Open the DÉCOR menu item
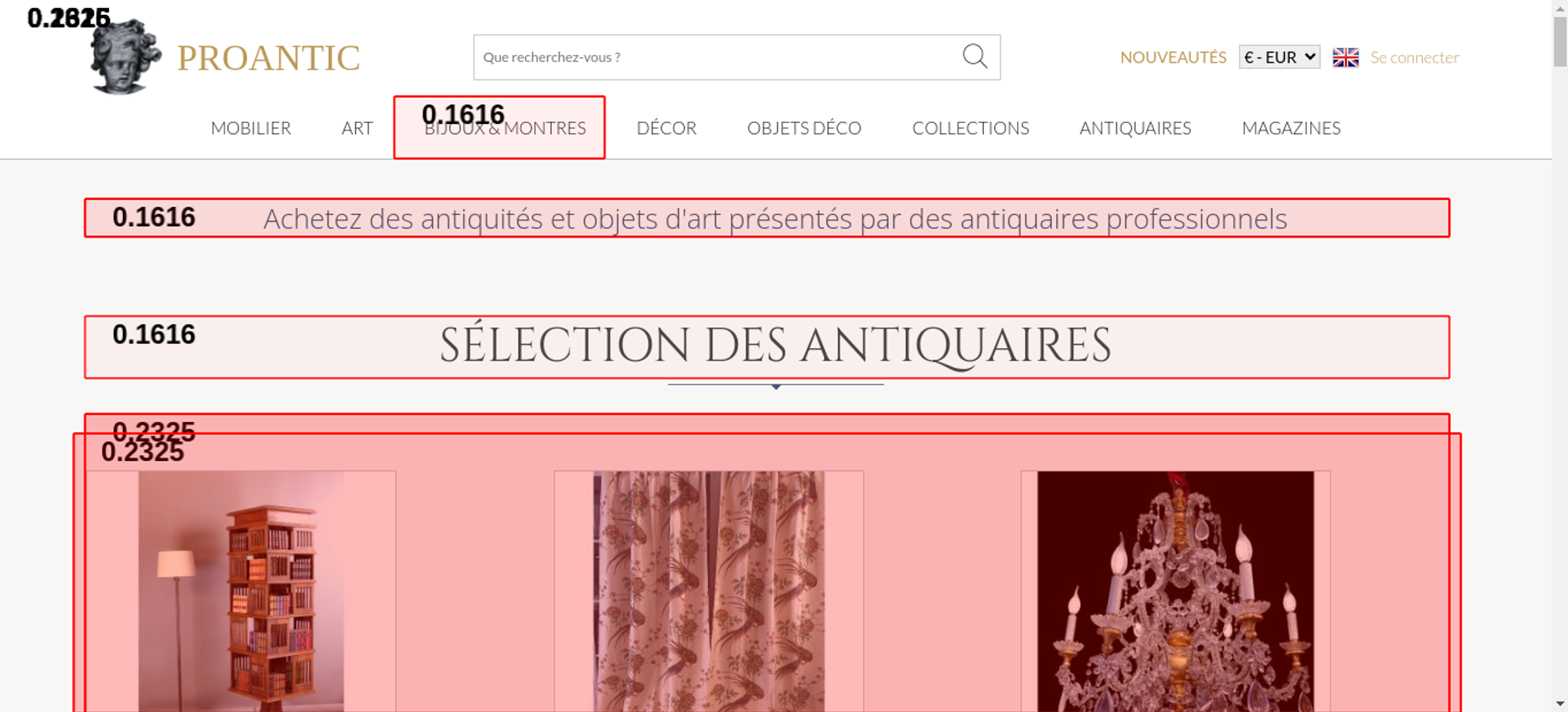This screenshot has width=1568, height=712. tap(666, 128)
